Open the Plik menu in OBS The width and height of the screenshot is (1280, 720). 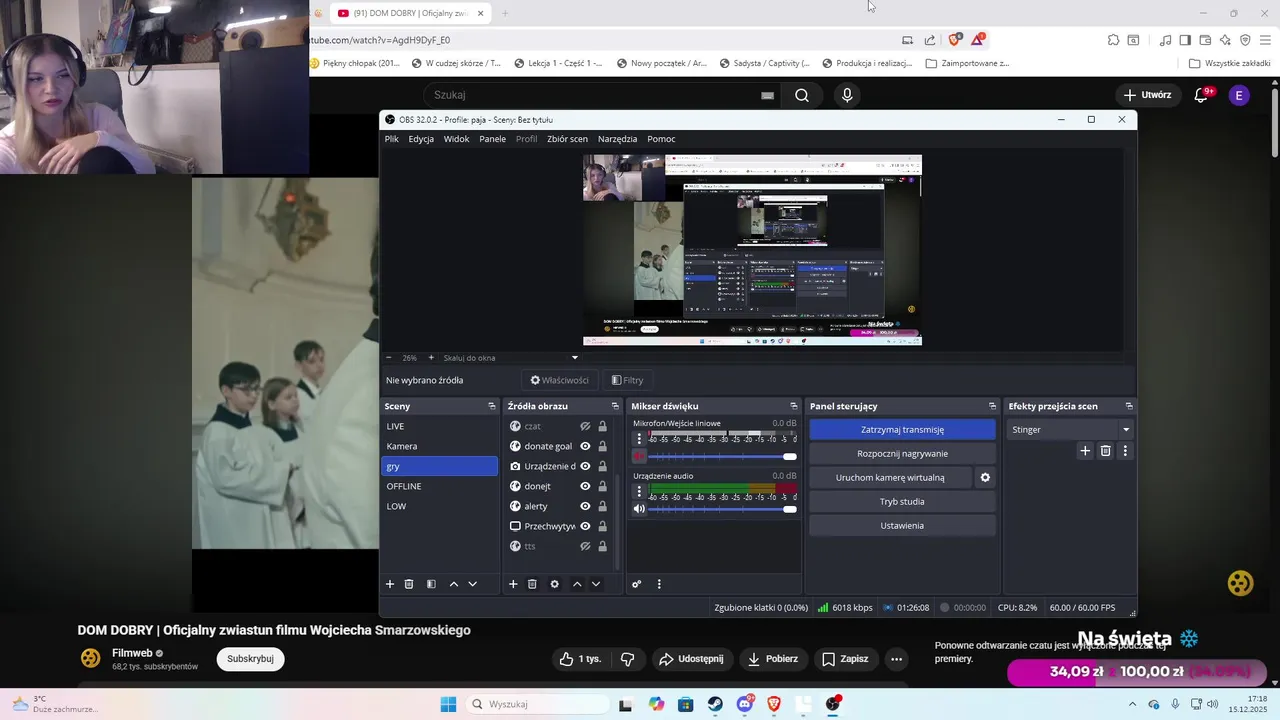[392, 139]
